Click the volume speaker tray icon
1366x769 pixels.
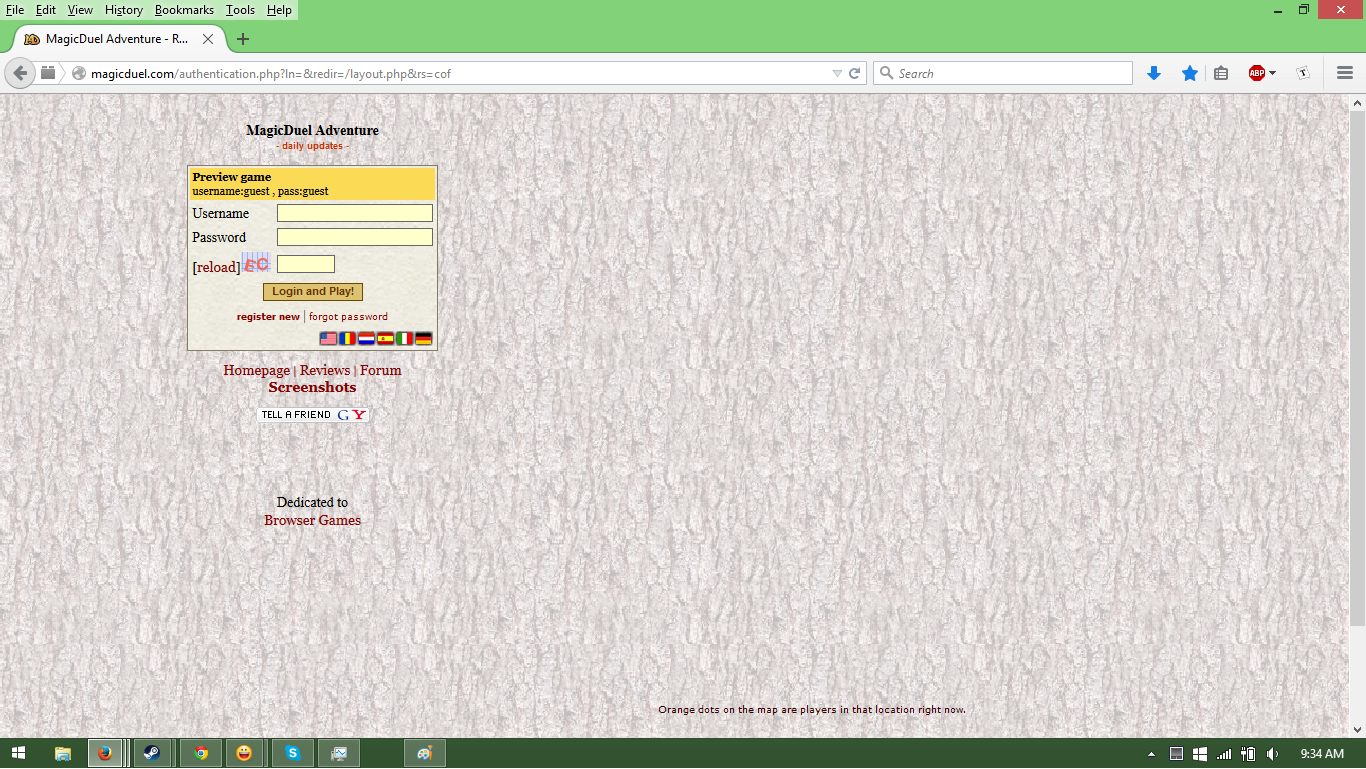[x=1272, y=753]
